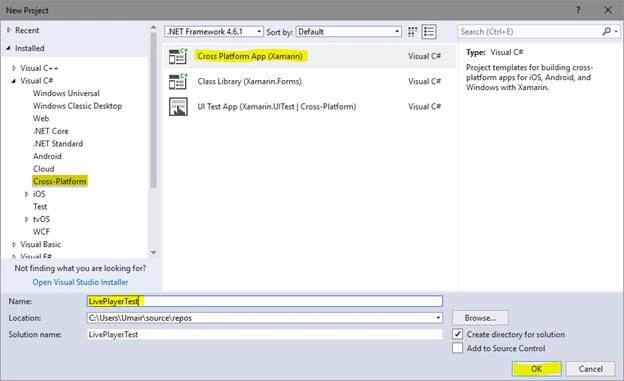The height and width of the screenshot is (381, 624).
Task: Select Windows Universal category
Action: (66, 93)
